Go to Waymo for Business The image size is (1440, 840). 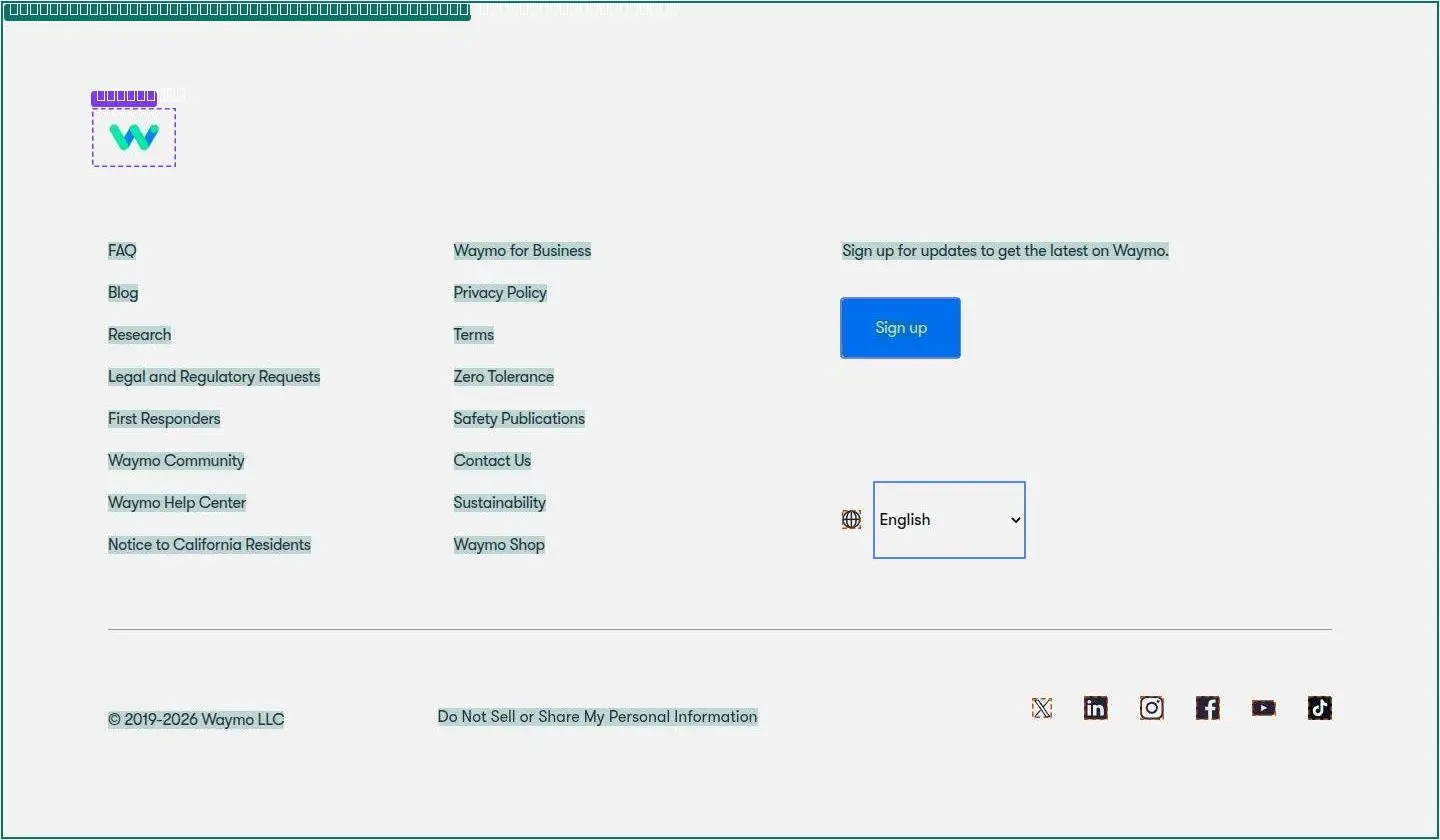522,251
